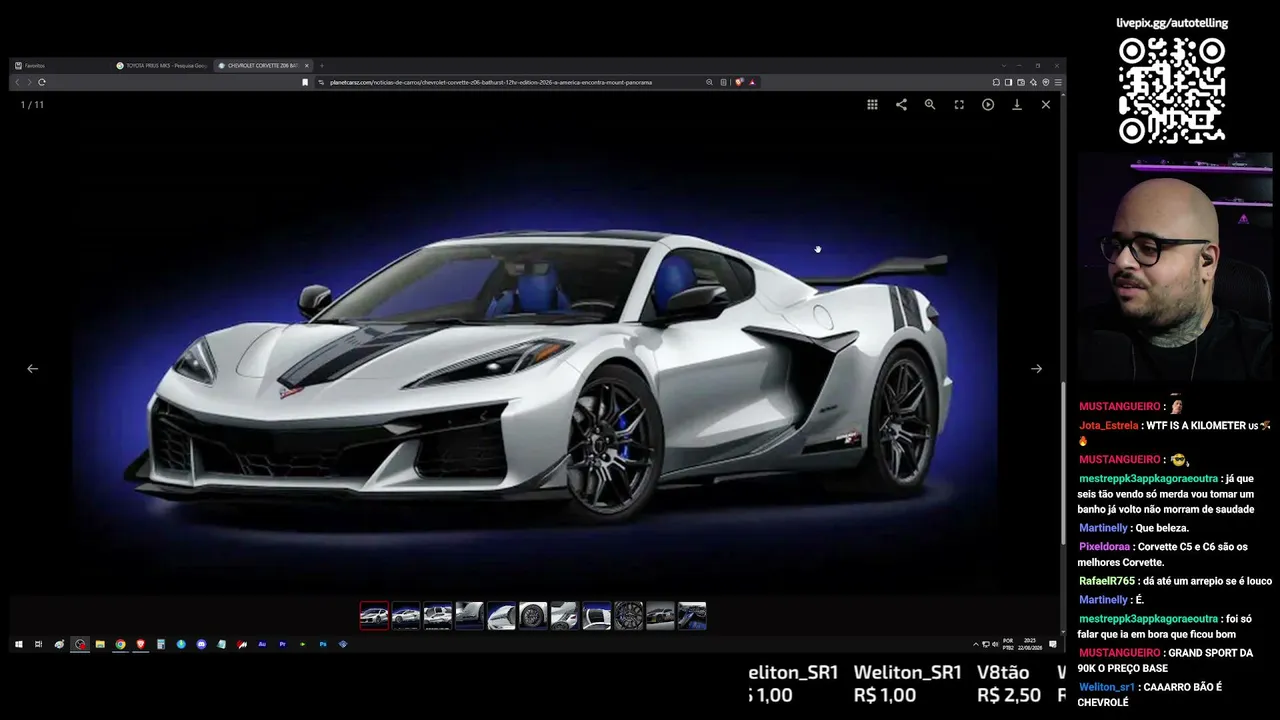This screenshot has width=1280, height=720.
Task: Reload the planetcarsz page
Action: click(x=41, y=82)
